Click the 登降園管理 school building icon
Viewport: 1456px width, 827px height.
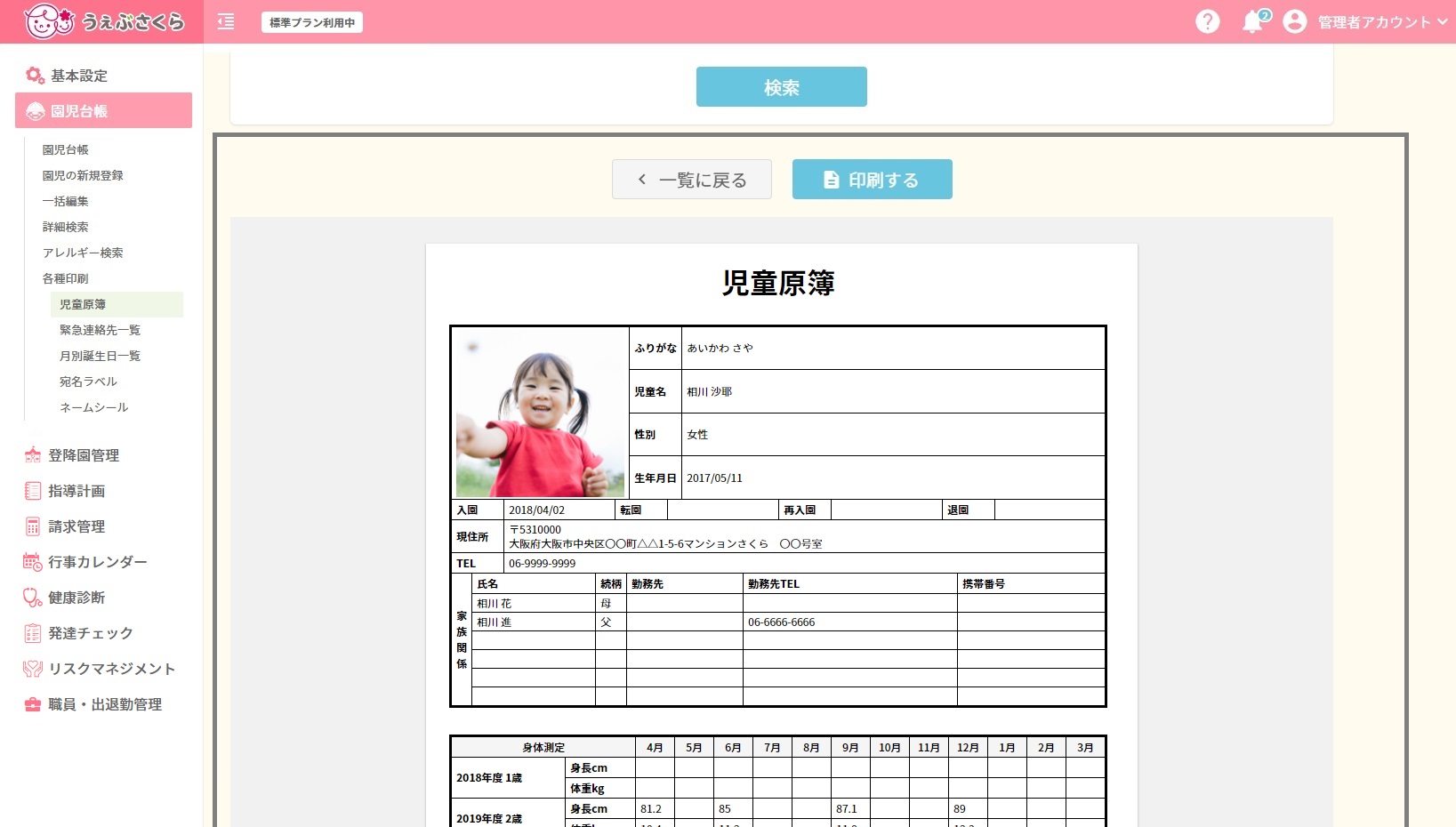click(x=33, y=455)
